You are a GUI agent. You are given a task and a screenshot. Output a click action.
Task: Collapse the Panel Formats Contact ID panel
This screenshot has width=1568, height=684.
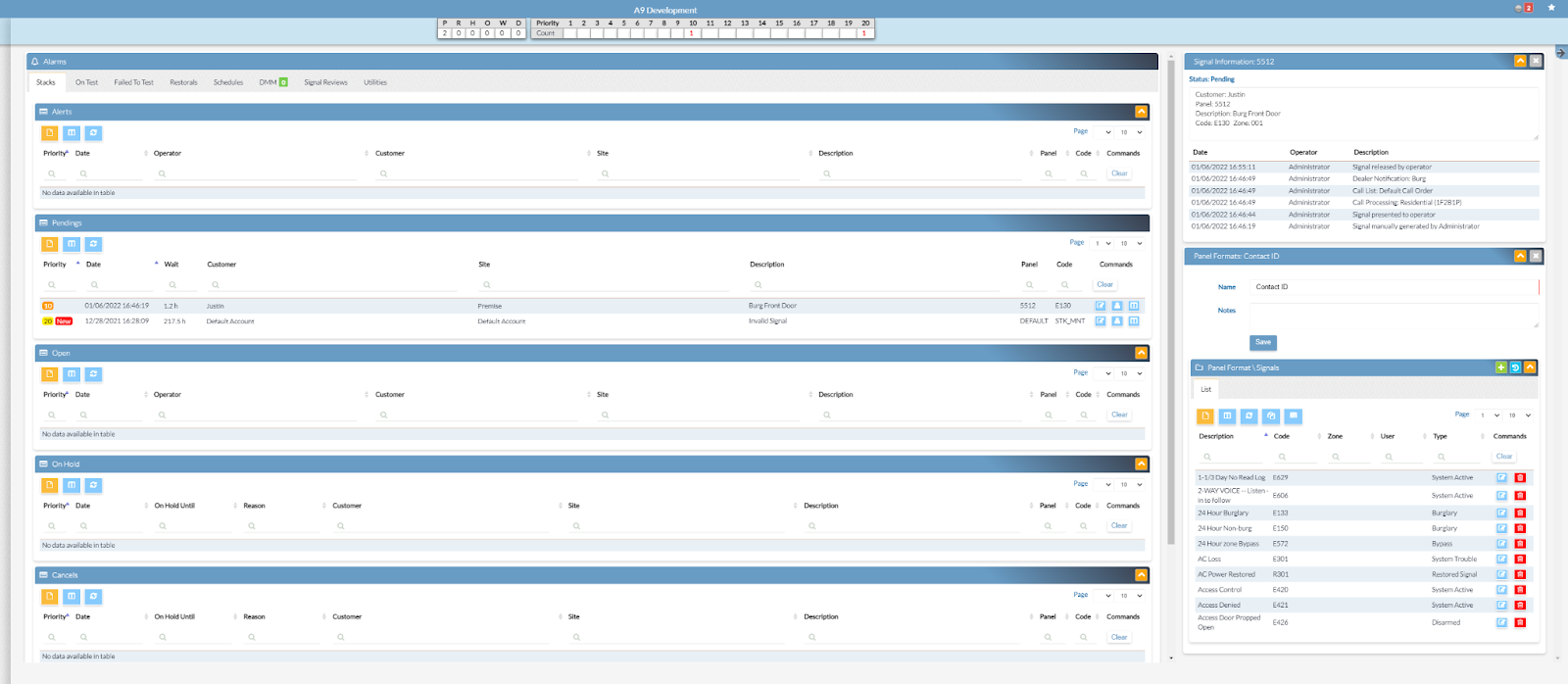coord(1520,256)
